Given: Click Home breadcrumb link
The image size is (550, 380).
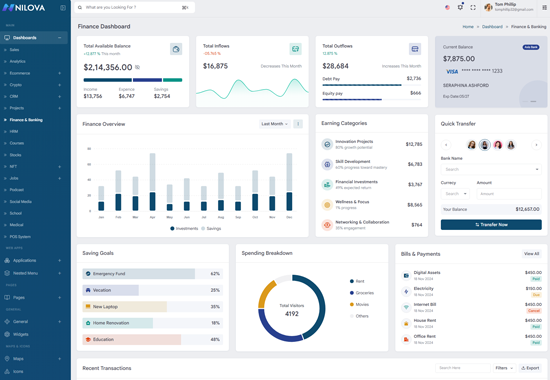Looking at the screenshot, I should coord(468,27).
